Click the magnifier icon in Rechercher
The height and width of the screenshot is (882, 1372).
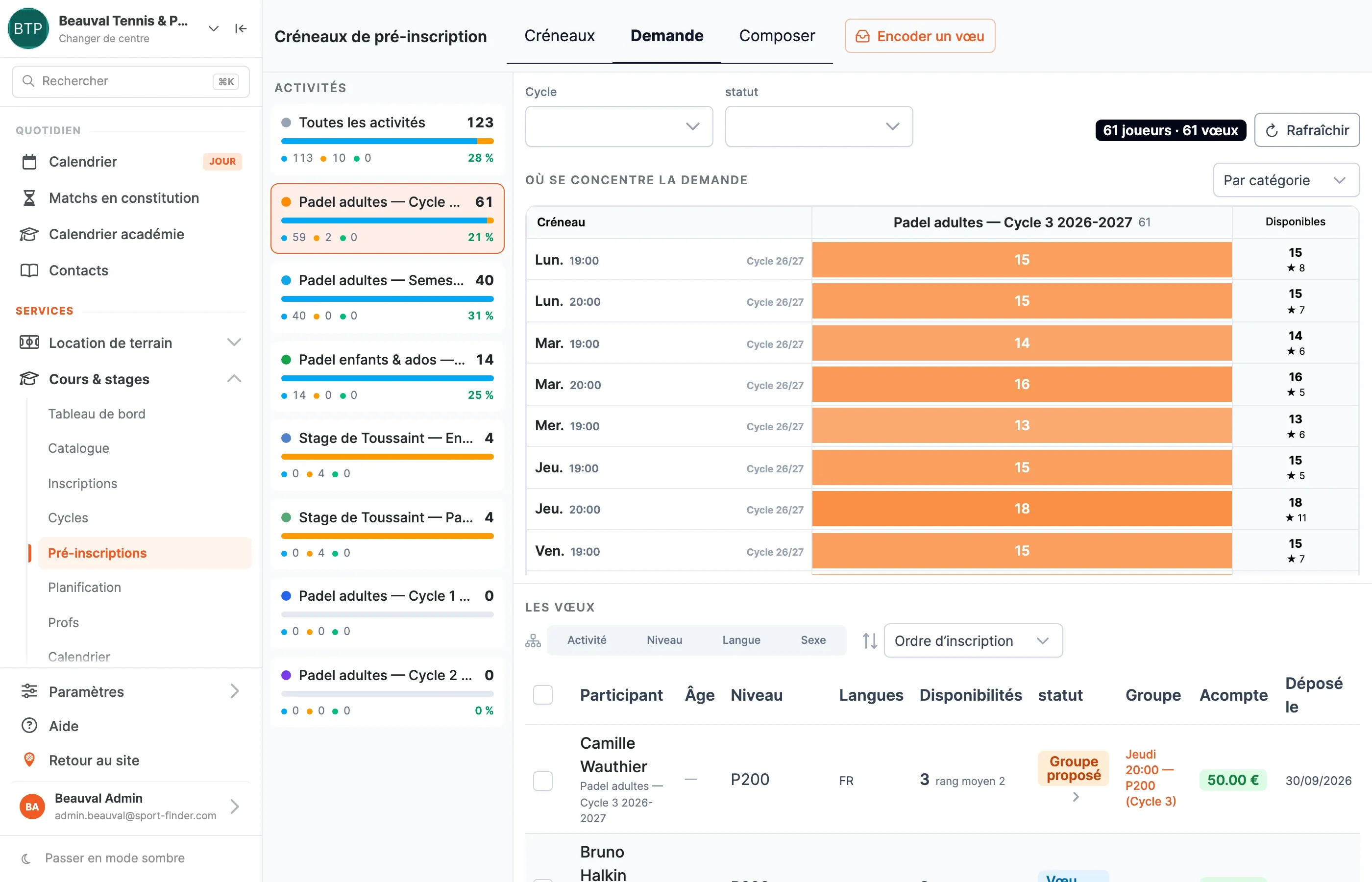pyautogui.click(x=28, y=81)
